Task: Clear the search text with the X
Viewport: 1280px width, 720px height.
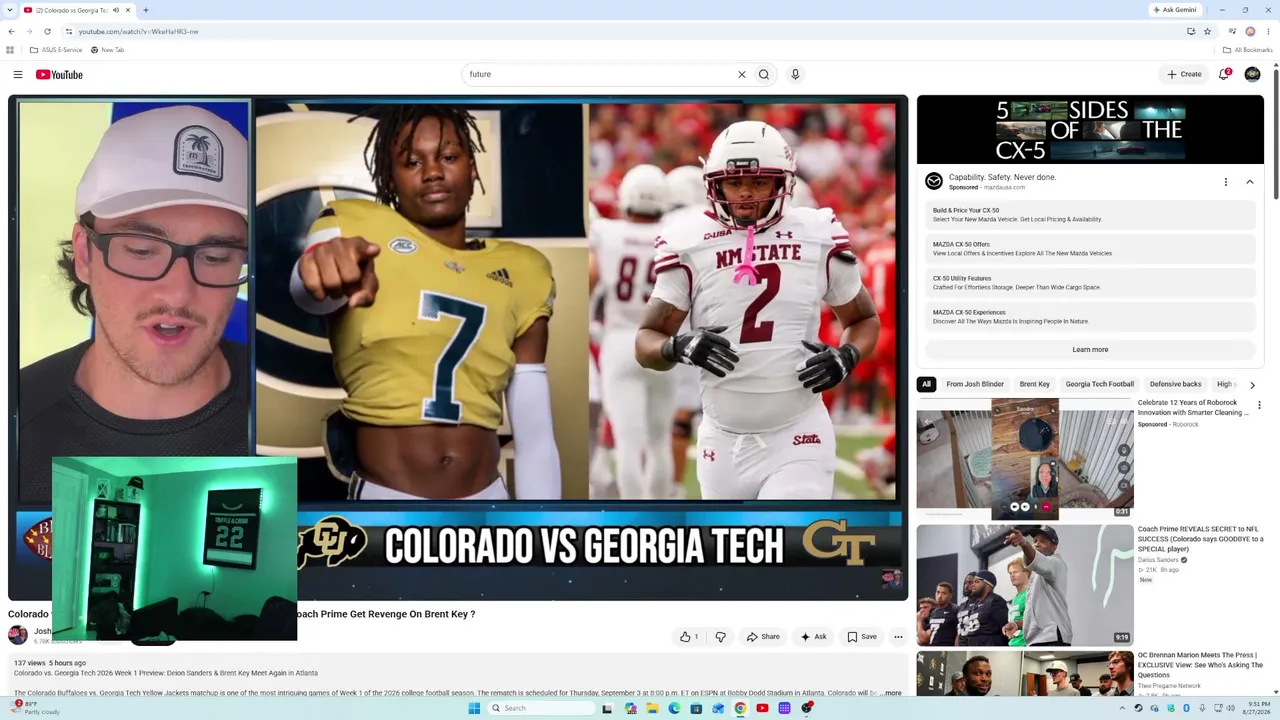Action: 742,74
